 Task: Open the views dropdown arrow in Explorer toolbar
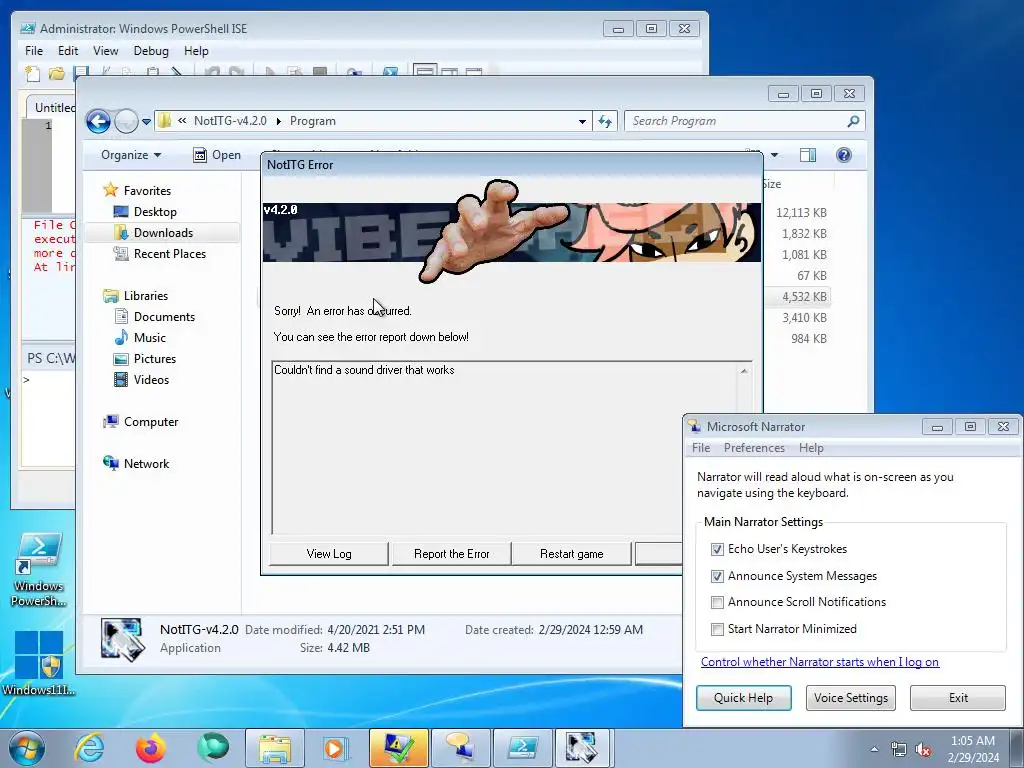point(775,155)
